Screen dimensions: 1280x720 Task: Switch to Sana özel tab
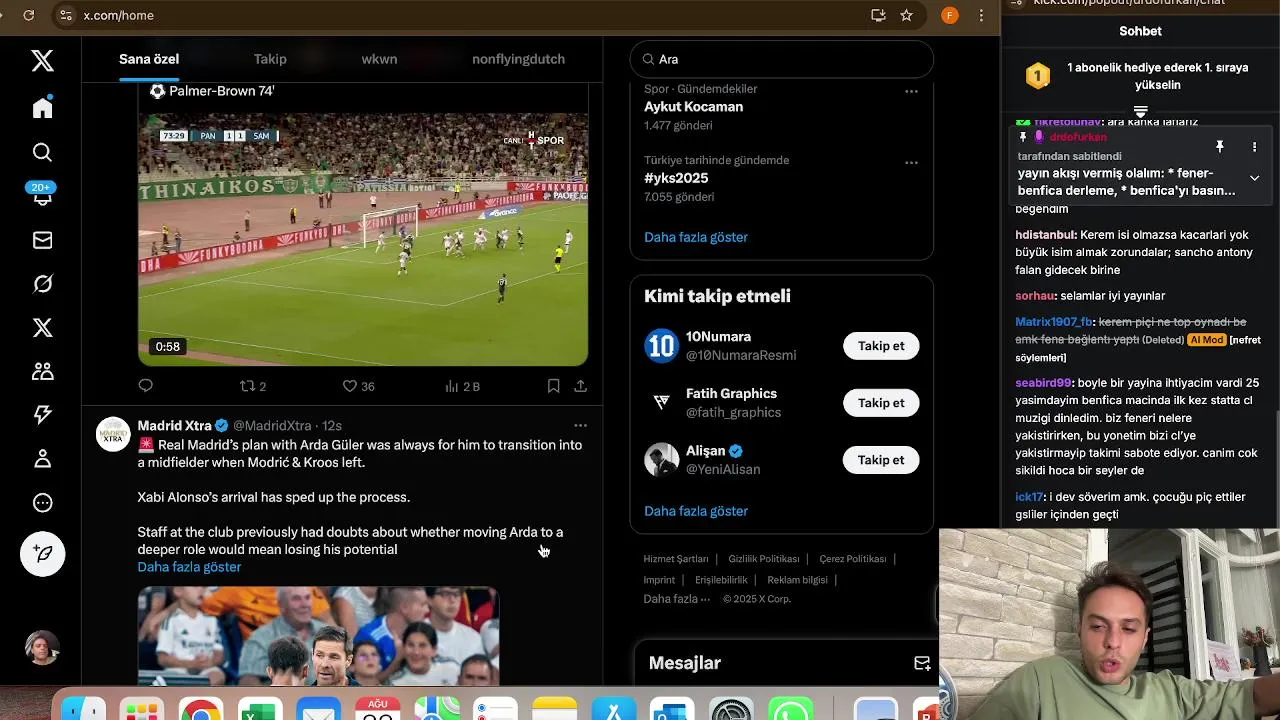149,59
